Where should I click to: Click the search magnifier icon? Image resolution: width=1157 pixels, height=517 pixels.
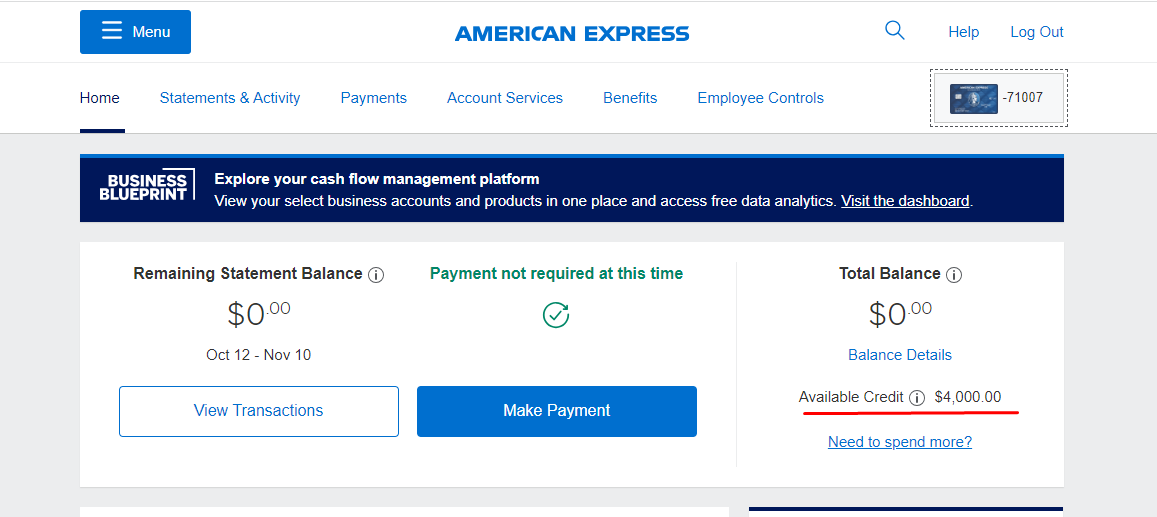pos(894,31)
